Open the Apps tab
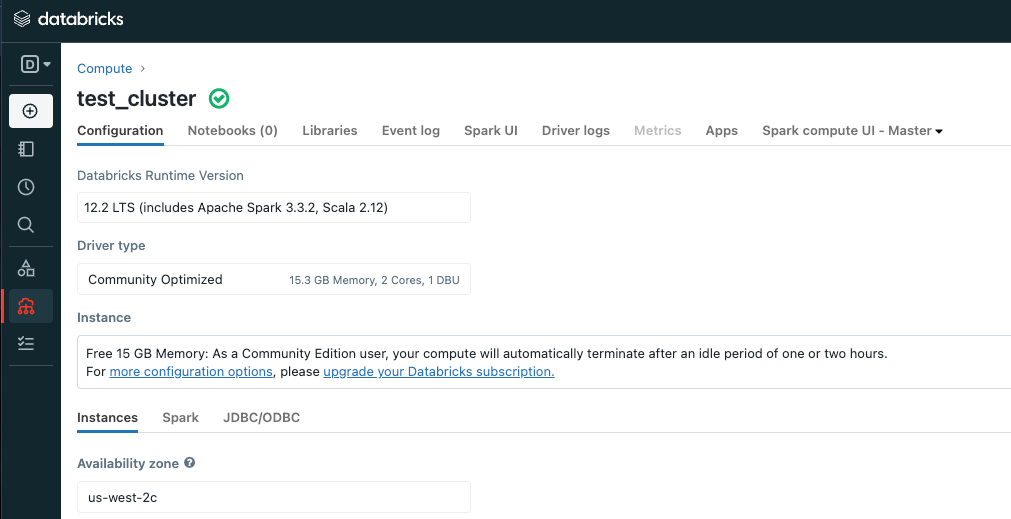This screenshot has height=519, width=1011. point(721,130)
